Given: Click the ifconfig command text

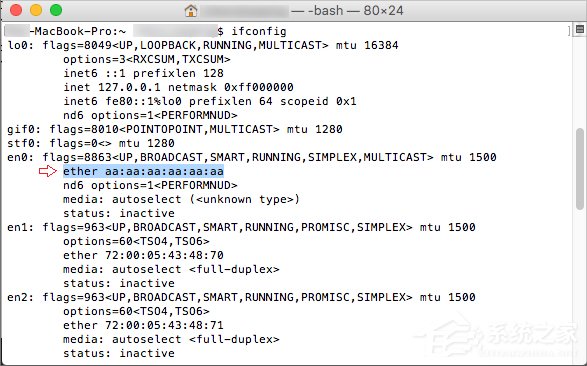Looking at the screenshot, I should (x=259, y=31).
